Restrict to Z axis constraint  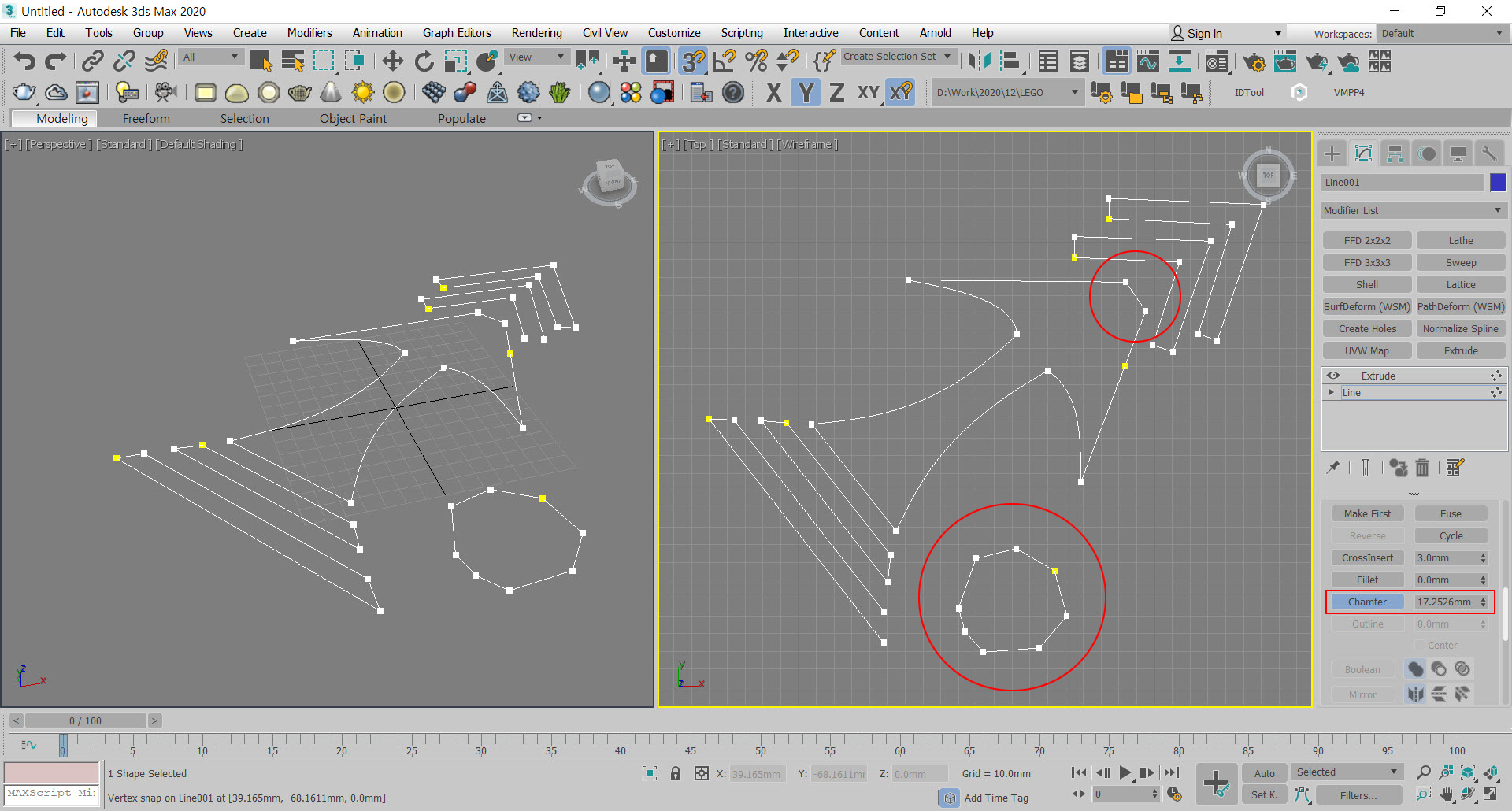point(836,92)
